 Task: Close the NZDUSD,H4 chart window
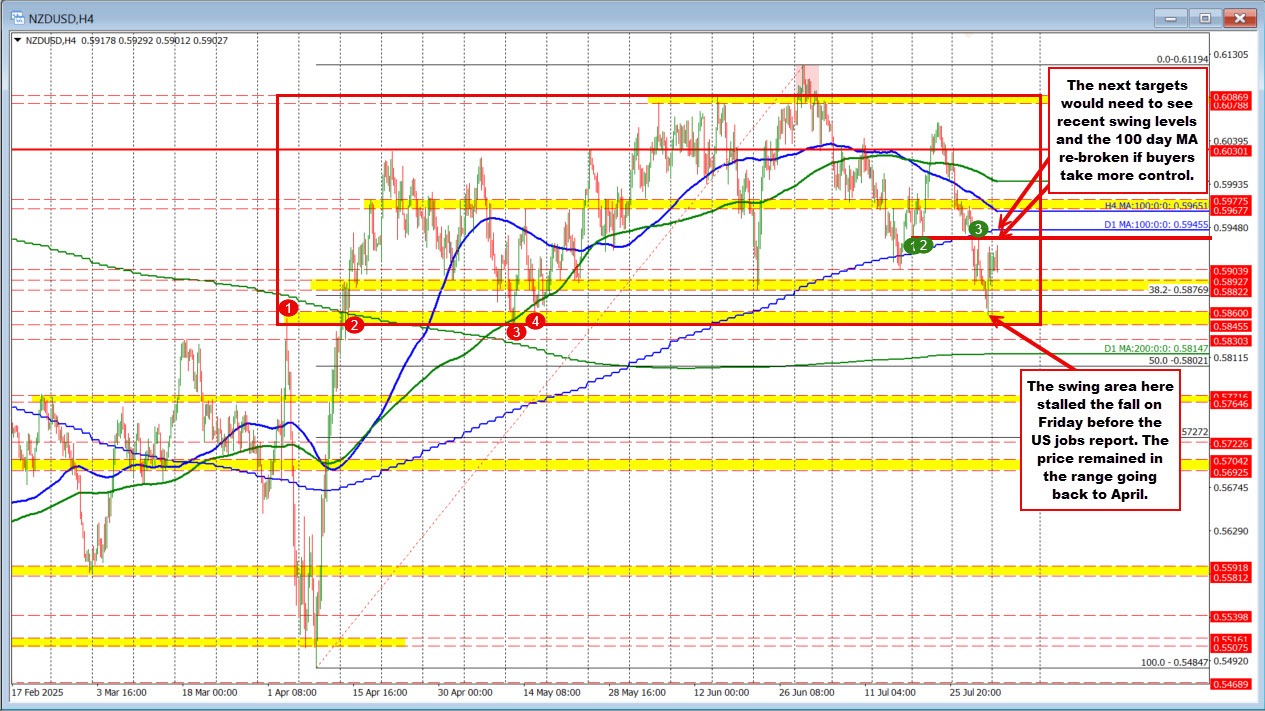click(x=1241, y=17)
